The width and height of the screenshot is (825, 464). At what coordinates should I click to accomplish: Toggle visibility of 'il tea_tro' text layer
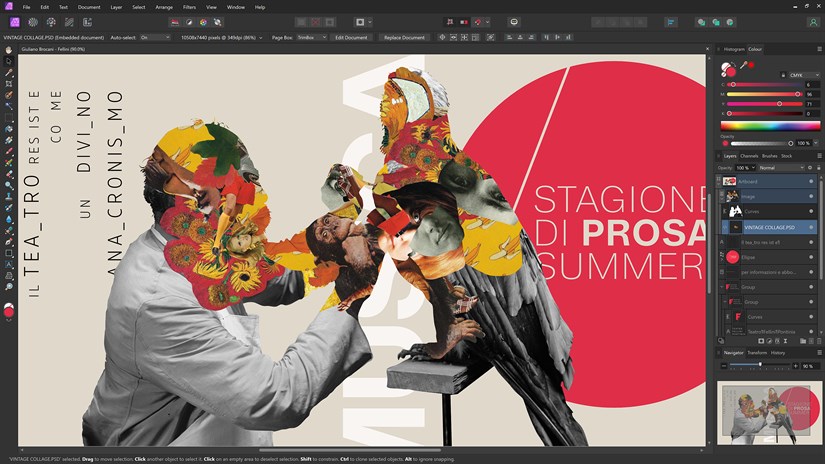click(811, 242)
